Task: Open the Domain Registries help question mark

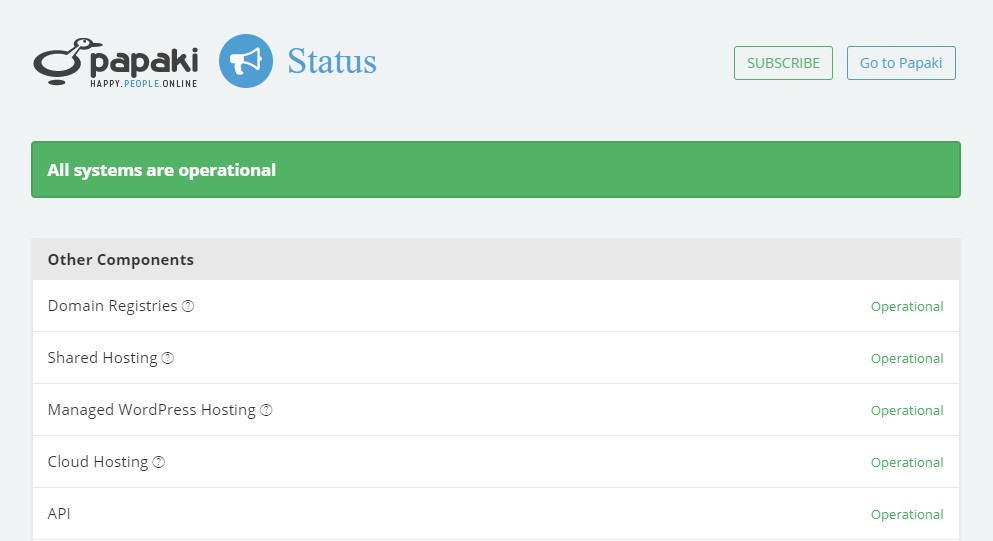Action: [x=188, y=306]
